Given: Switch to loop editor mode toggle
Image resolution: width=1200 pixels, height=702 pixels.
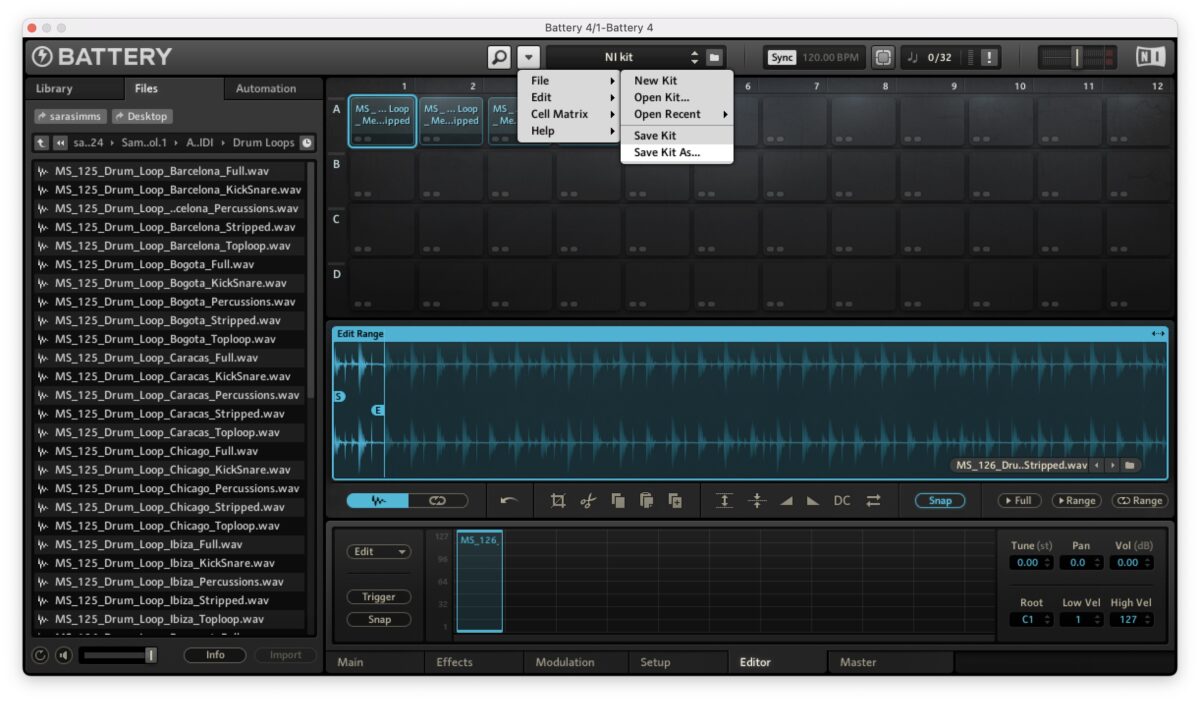Looking at the screenshot, I should (437, 501).
